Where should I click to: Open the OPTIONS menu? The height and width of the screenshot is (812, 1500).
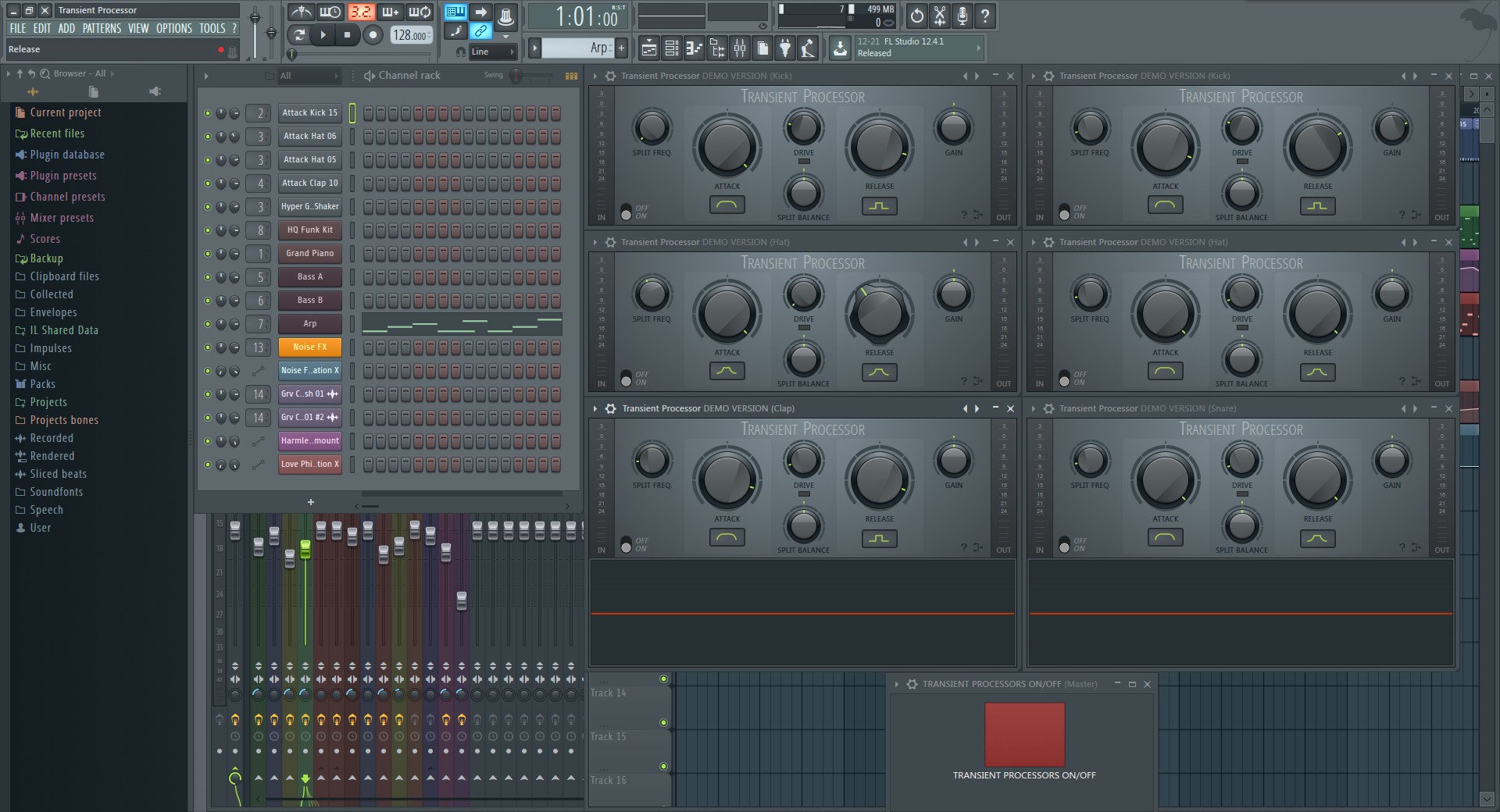tap(174, 28)
